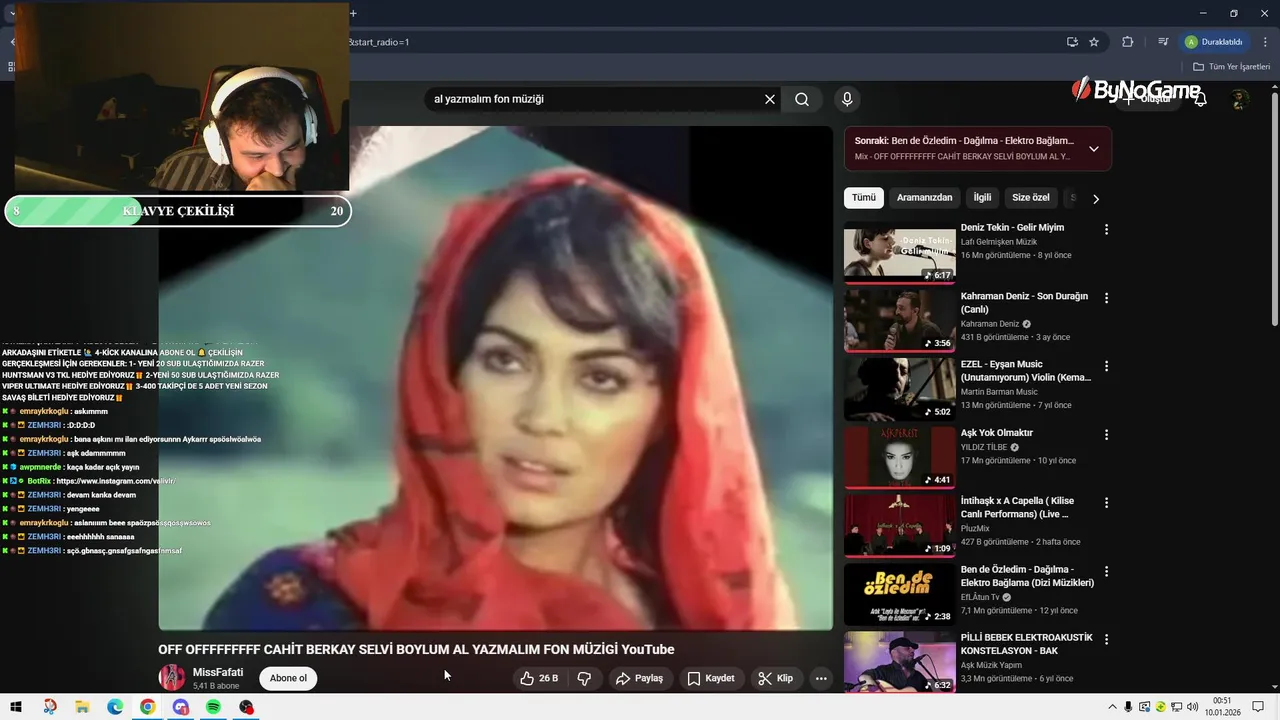Screen dimensions: 1280x720
Task: Click the magnifier search button
Action: click(802, 99)
